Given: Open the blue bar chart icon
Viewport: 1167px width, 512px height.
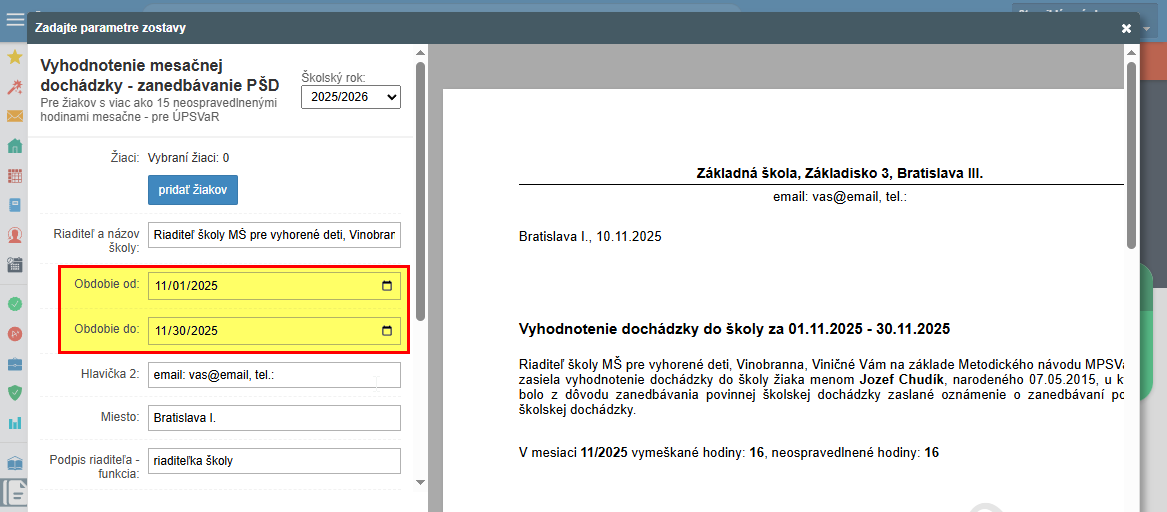Looking at the screenshot, I should [x=15, y=423].
